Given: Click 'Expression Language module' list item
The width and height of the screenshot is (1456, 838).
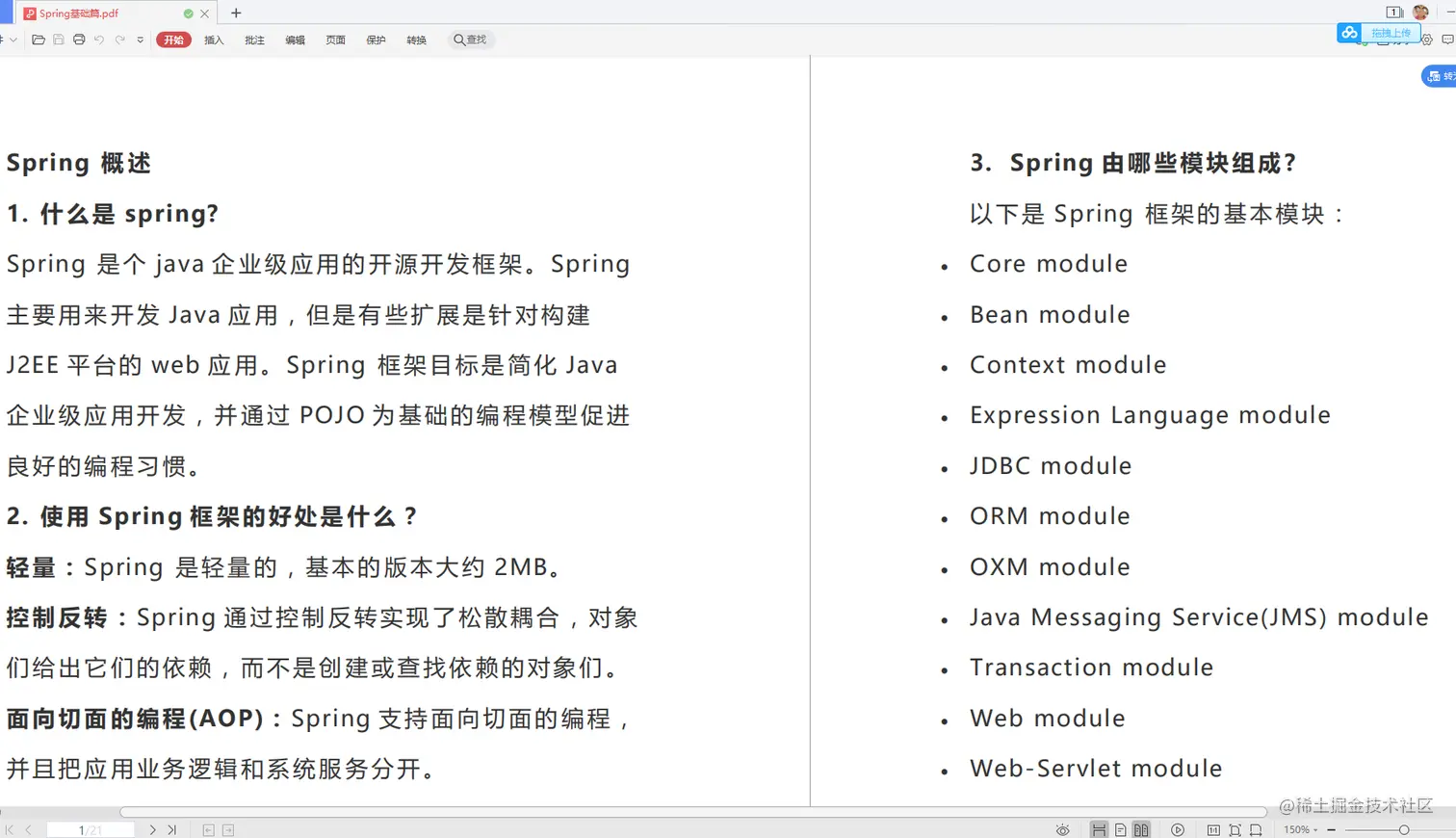Looking at the screenshot, I should click(x=1150, y=415).
